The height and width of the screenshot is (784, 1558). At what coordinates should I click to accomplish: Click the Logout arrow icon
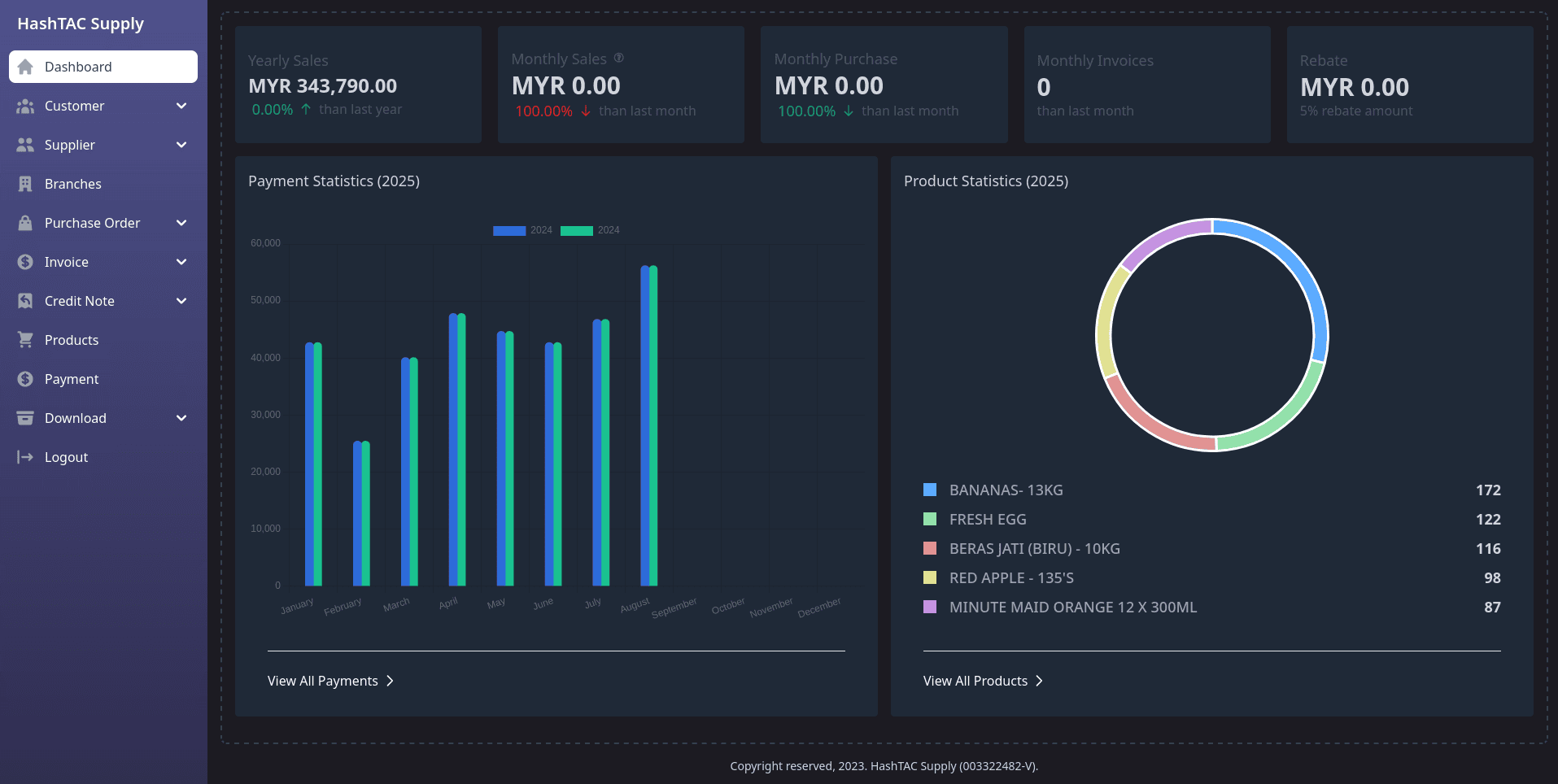(25, 457)
